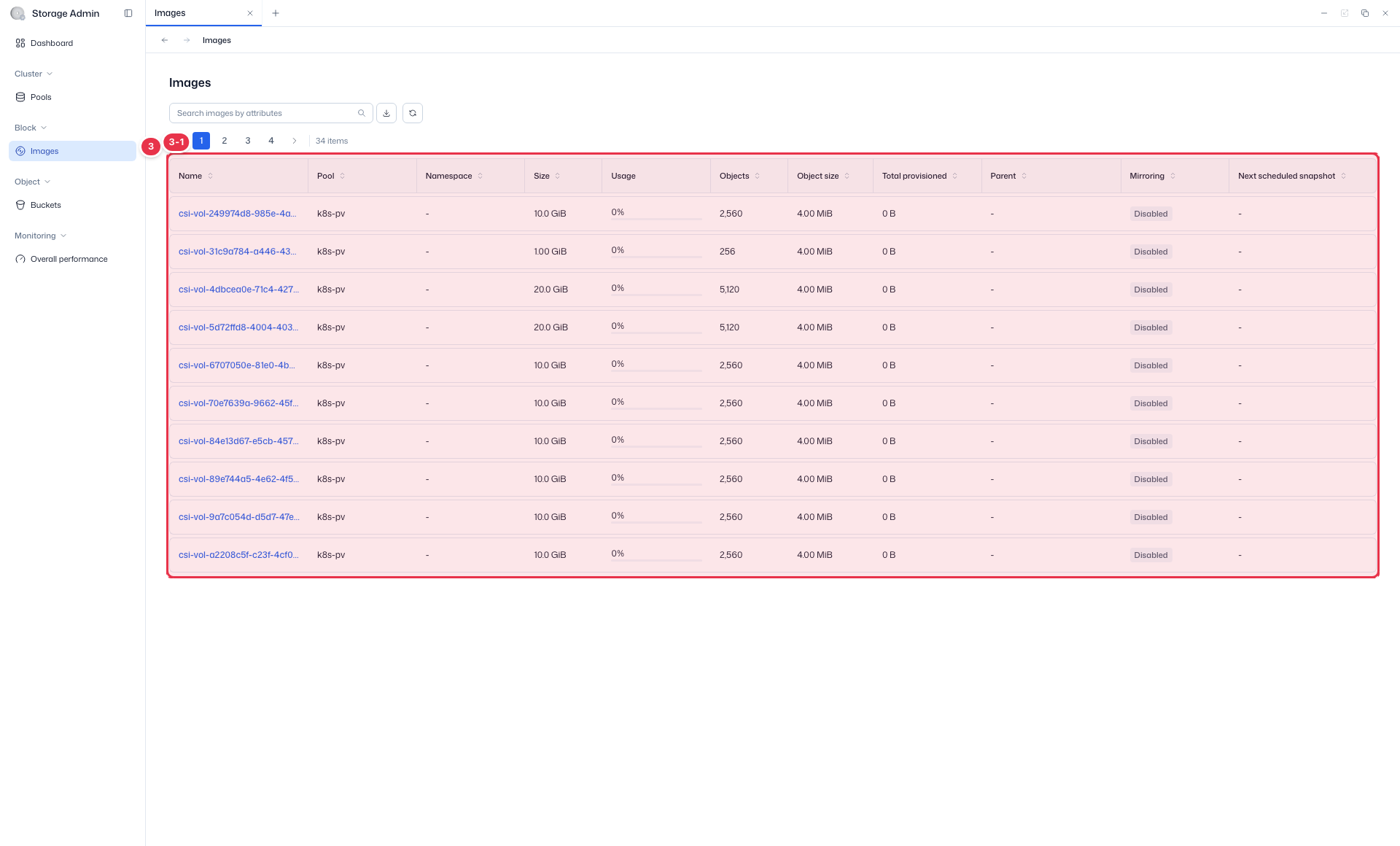Go to next page of results

(x=295, y=141)
